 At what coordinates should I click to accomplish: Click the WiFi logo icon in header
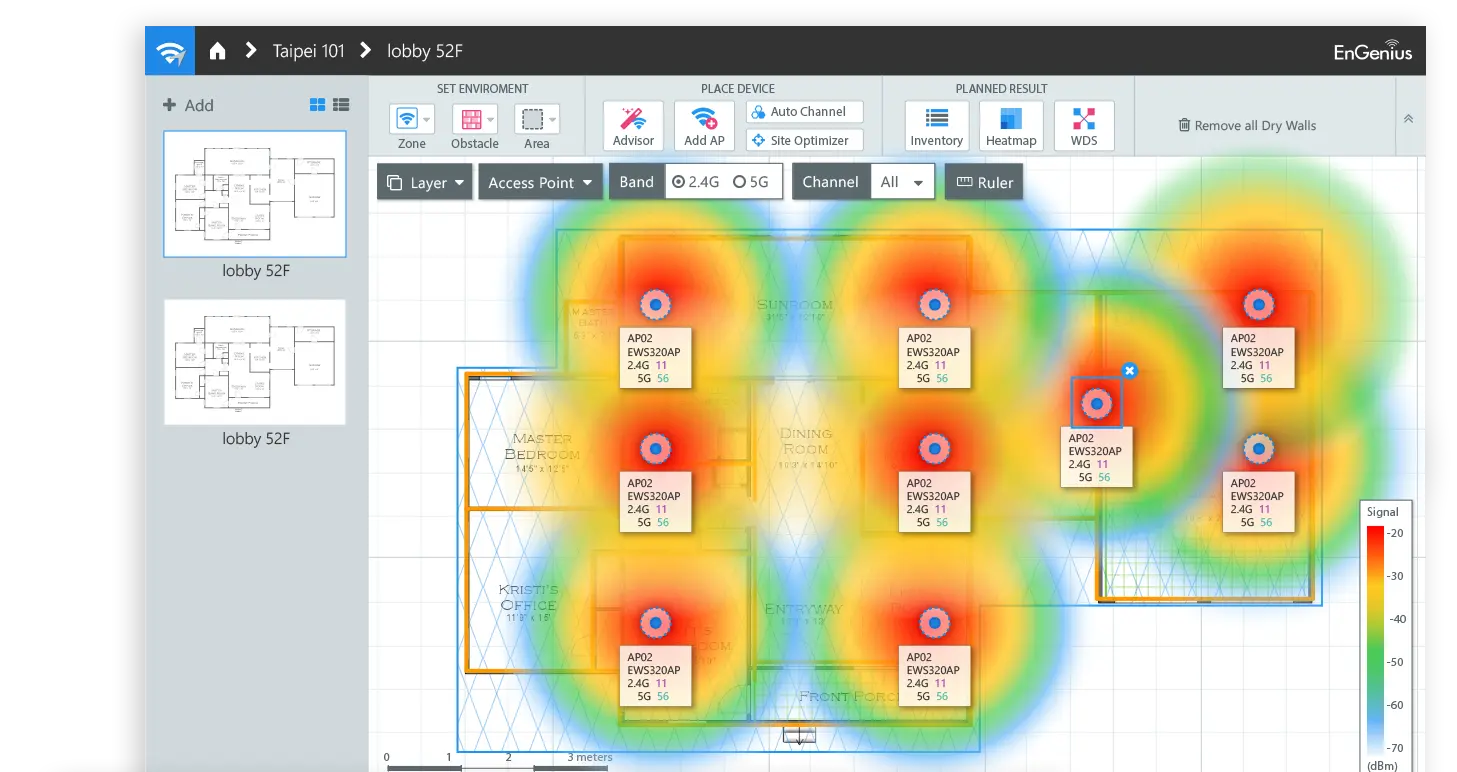tap(171, 52)
